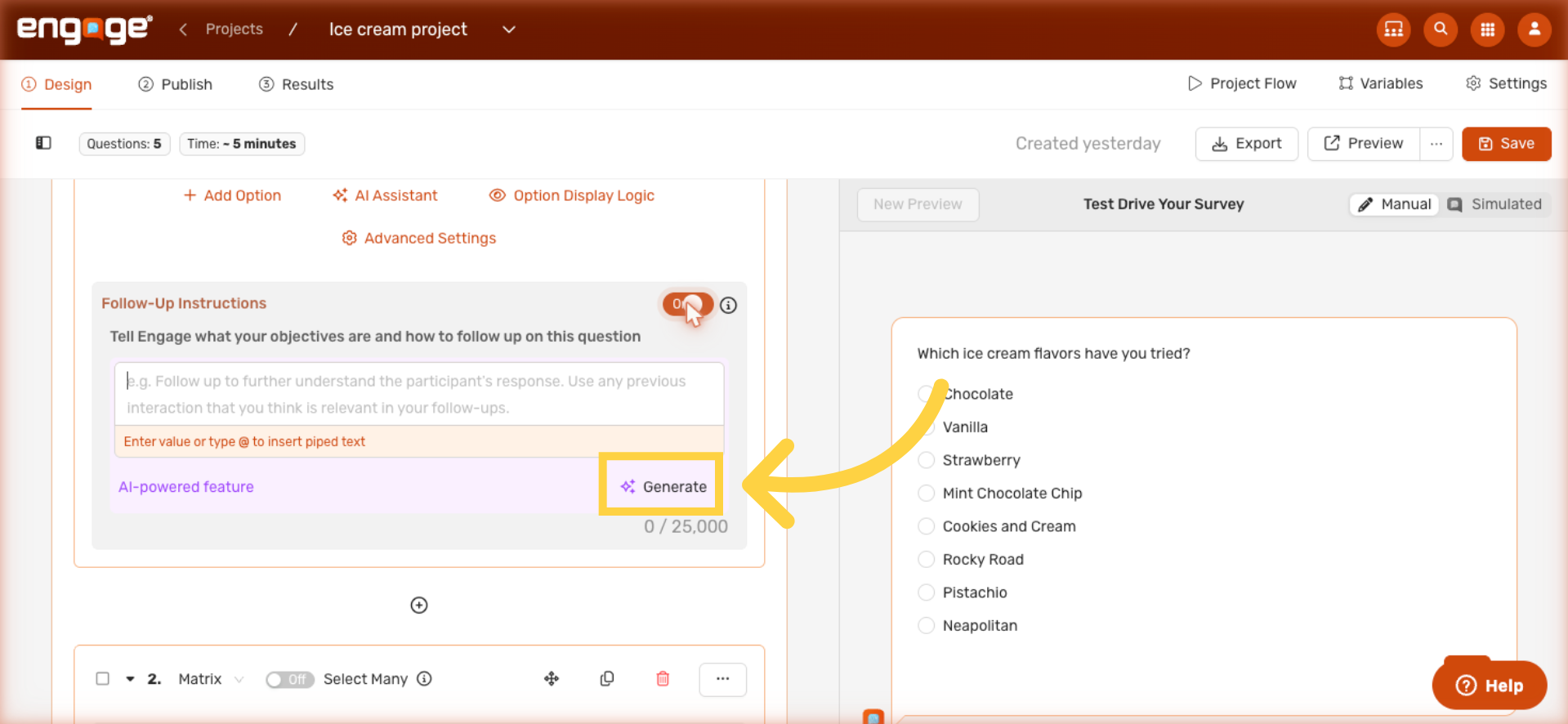The image size is (1568, 724).
Task: Open the Help widget
Action: [x=1489, y=686]
